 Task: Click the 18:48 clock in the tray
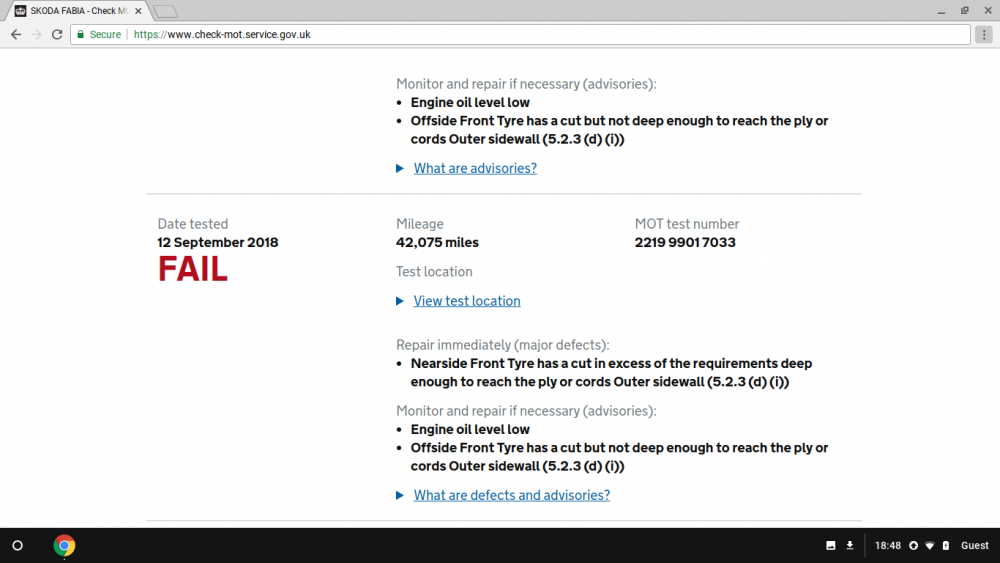point(888,546)
